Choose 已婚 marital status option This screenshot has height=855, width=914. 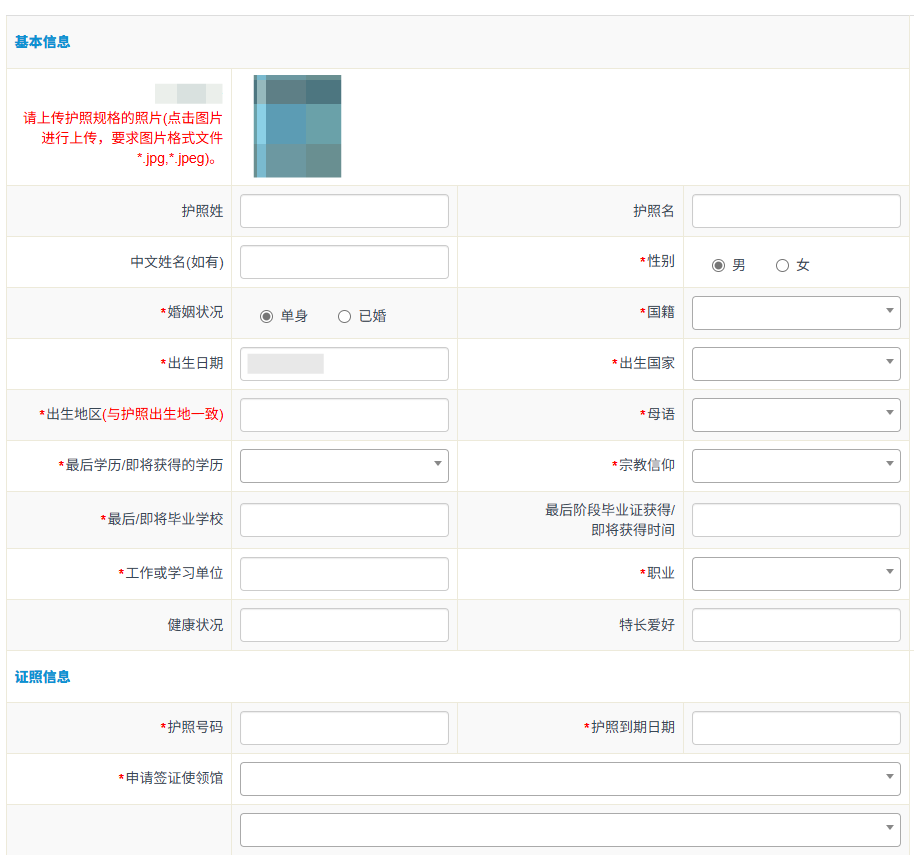point(344,316)
